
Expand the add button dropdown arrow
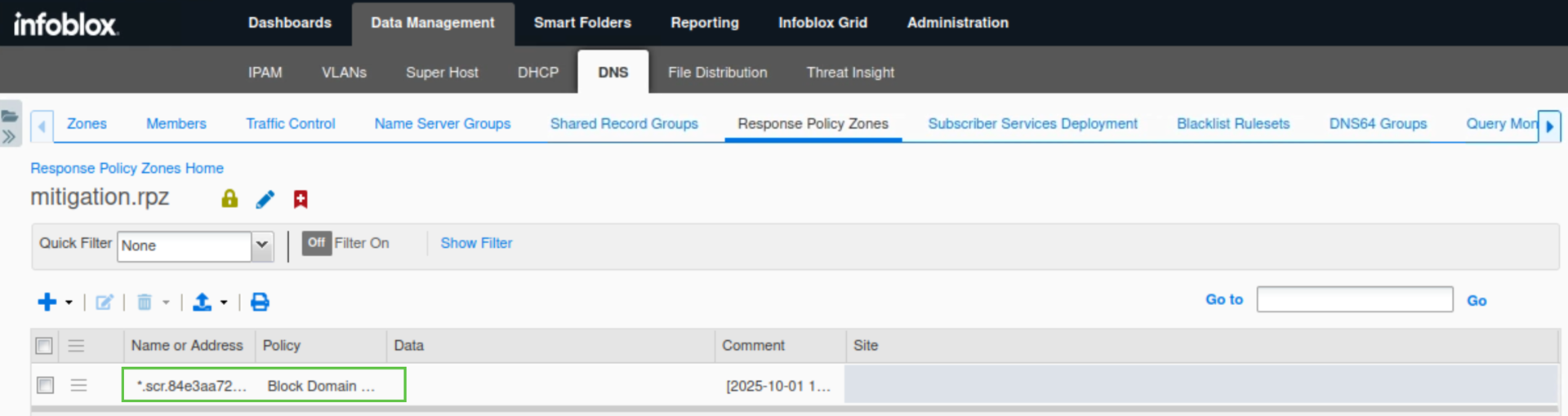(x=69, y=303)
